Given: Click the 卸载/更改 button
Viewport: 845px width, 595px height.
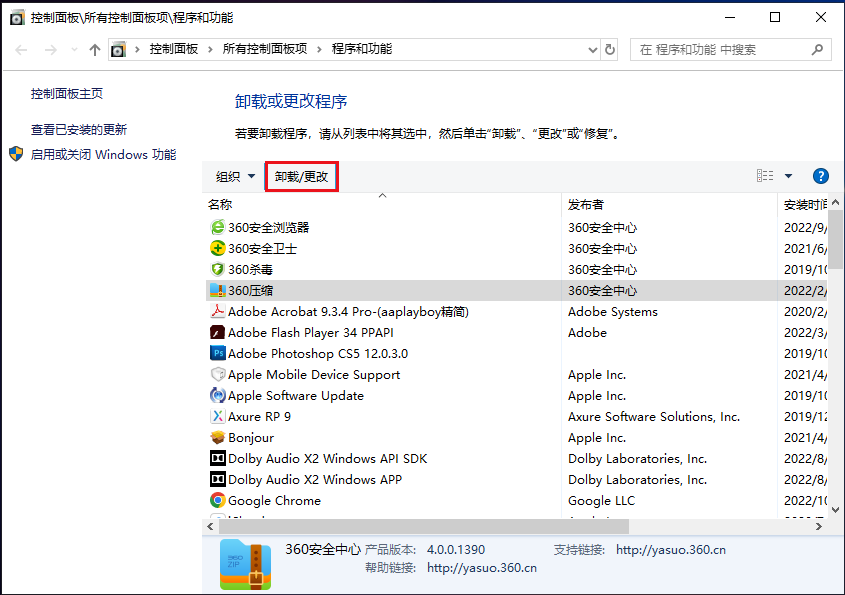Looking at the screenshot, I should [x=301, y=176].
